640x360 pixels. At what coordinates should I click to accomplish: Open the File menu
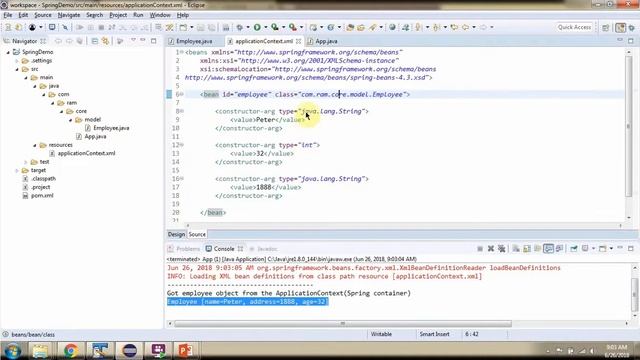tap(8, 15)
